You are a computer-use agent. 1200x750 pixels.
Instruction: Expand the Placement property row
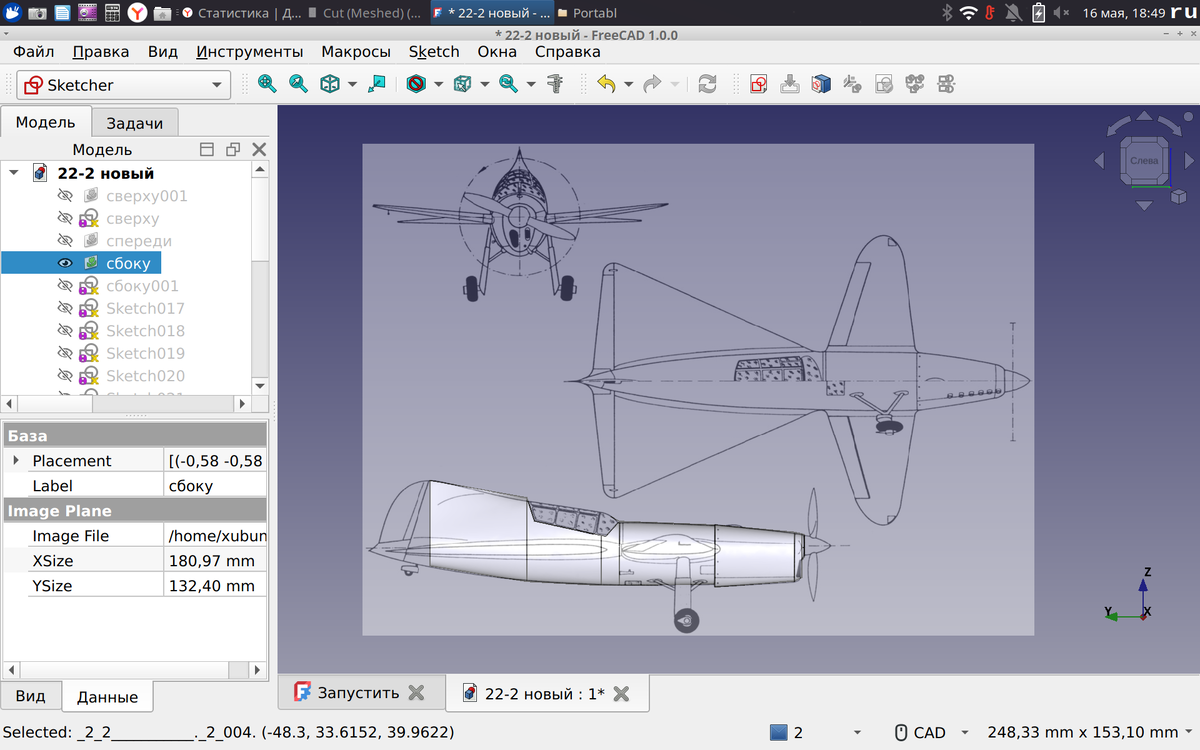15,461
